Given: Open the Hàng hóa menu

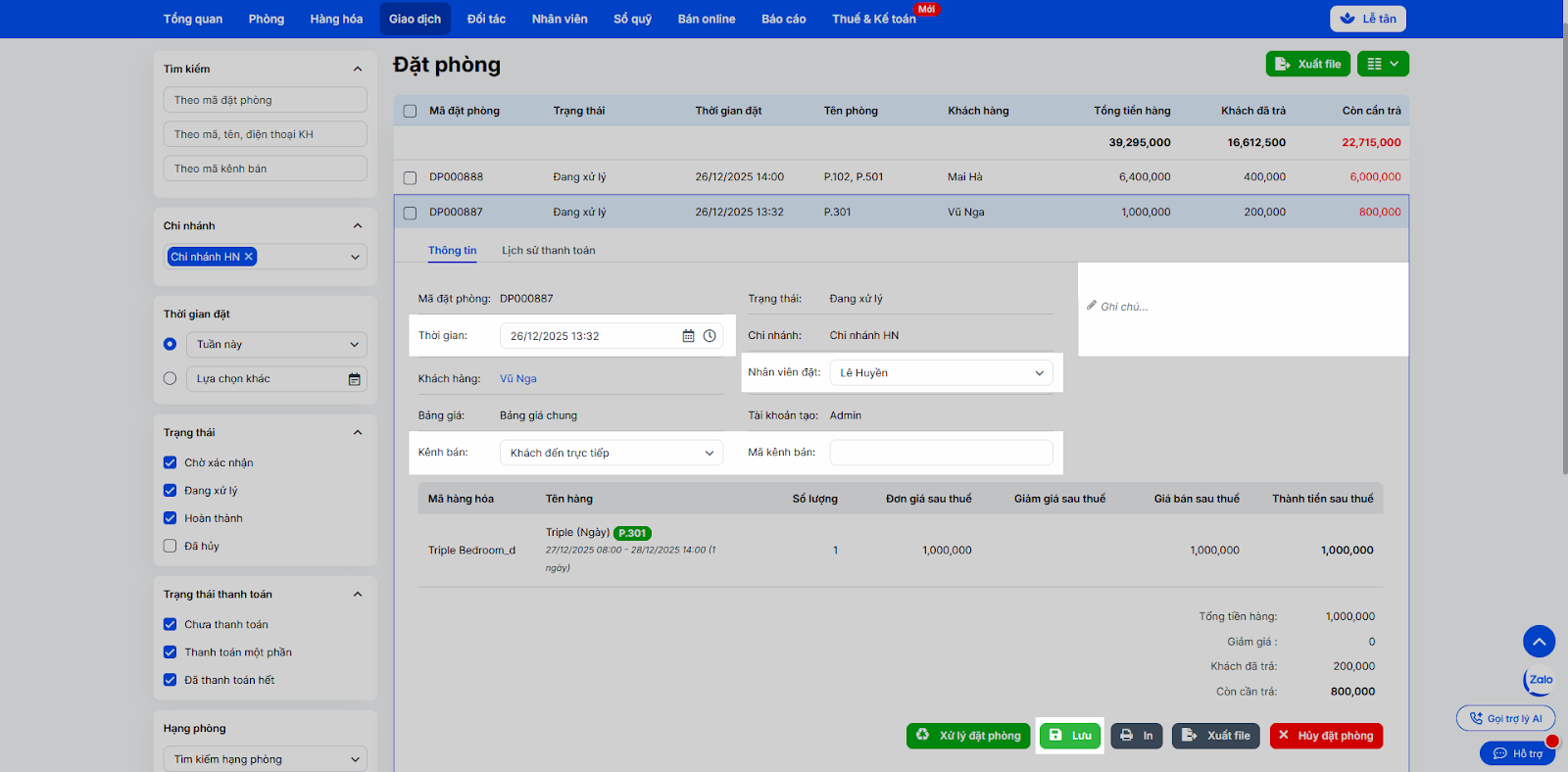Looking at the screenshot, I should (336, 19).
